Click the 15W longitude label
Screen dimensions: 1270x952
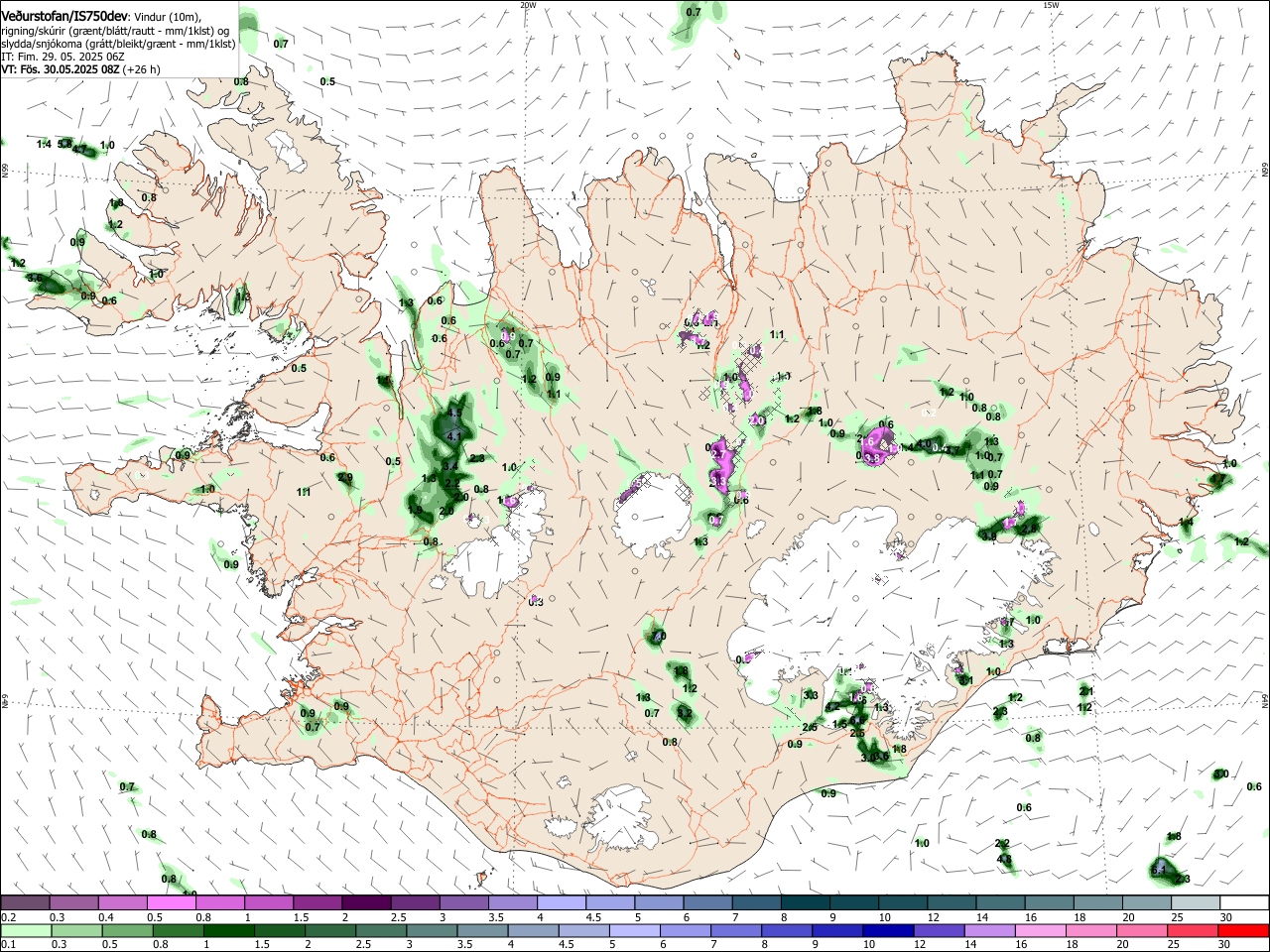(x=1051, y=5)
